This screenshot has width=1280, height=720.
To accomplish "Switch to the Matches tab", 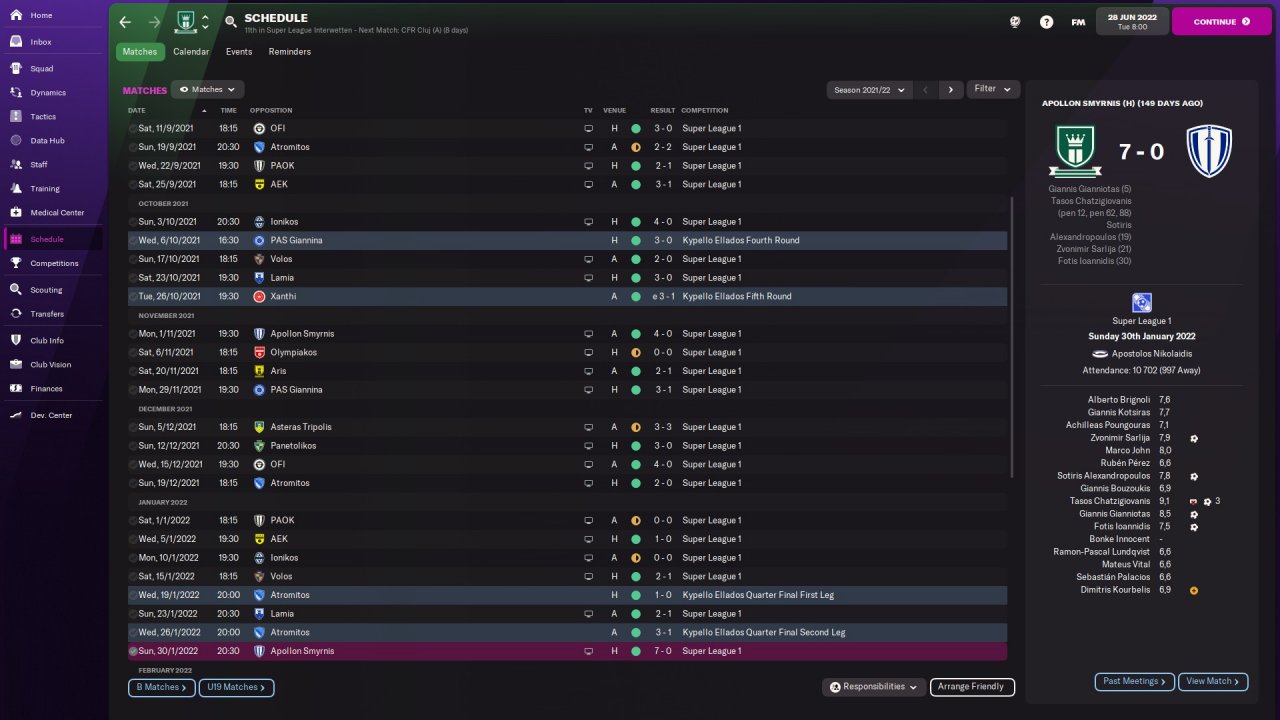I will pos(140,52).
